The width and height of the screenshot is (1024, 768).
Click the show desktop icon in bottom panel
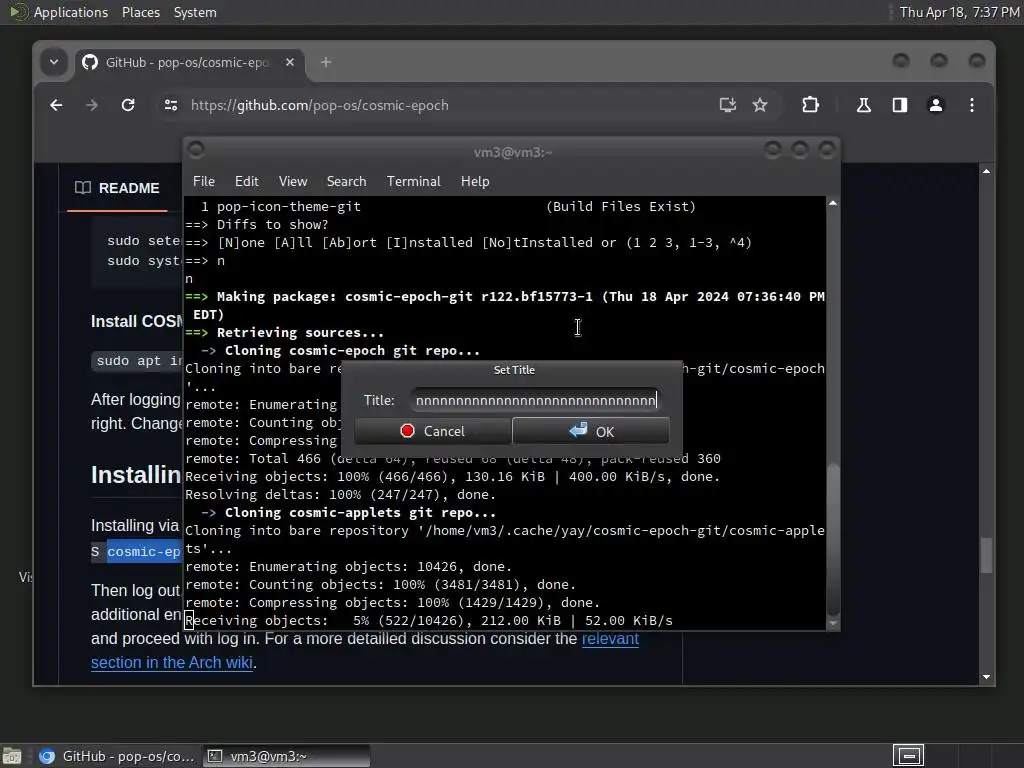(12, 756)
